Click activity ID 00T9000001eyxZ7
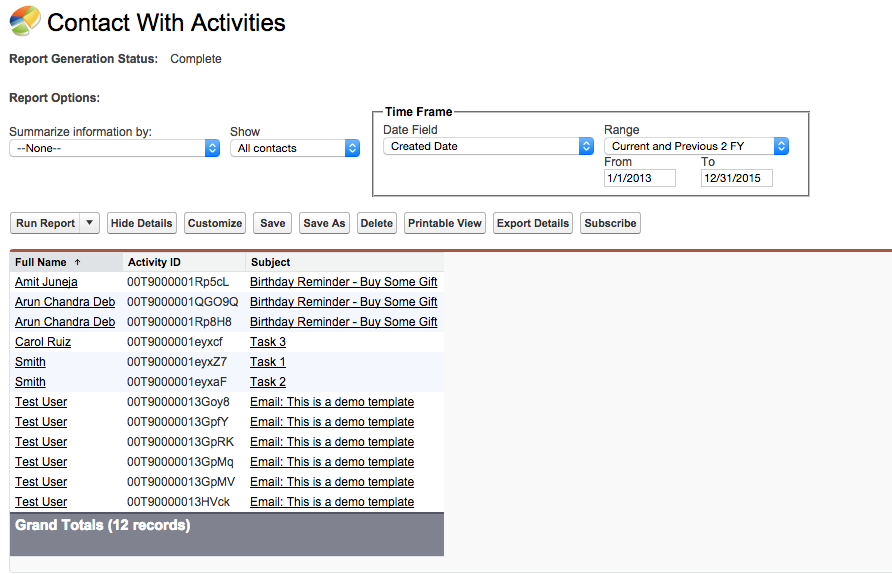Screen dimensions: 892x574 point(177,362)
